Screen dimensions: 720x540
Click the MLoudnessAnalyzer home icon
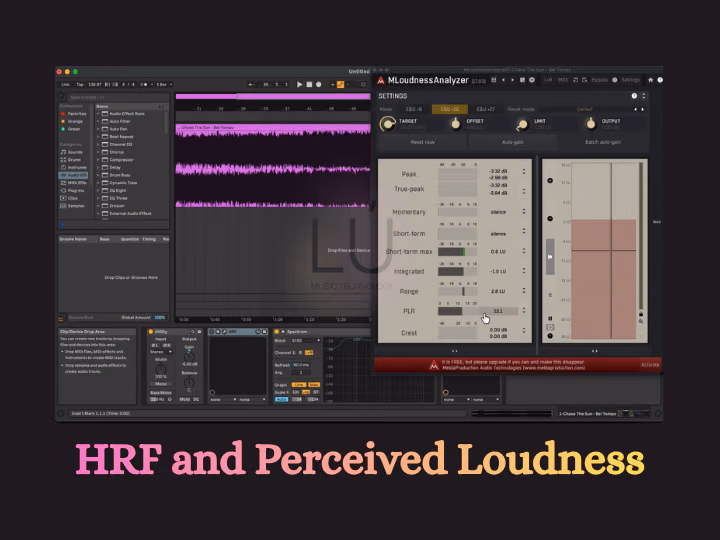pos(650,80)
